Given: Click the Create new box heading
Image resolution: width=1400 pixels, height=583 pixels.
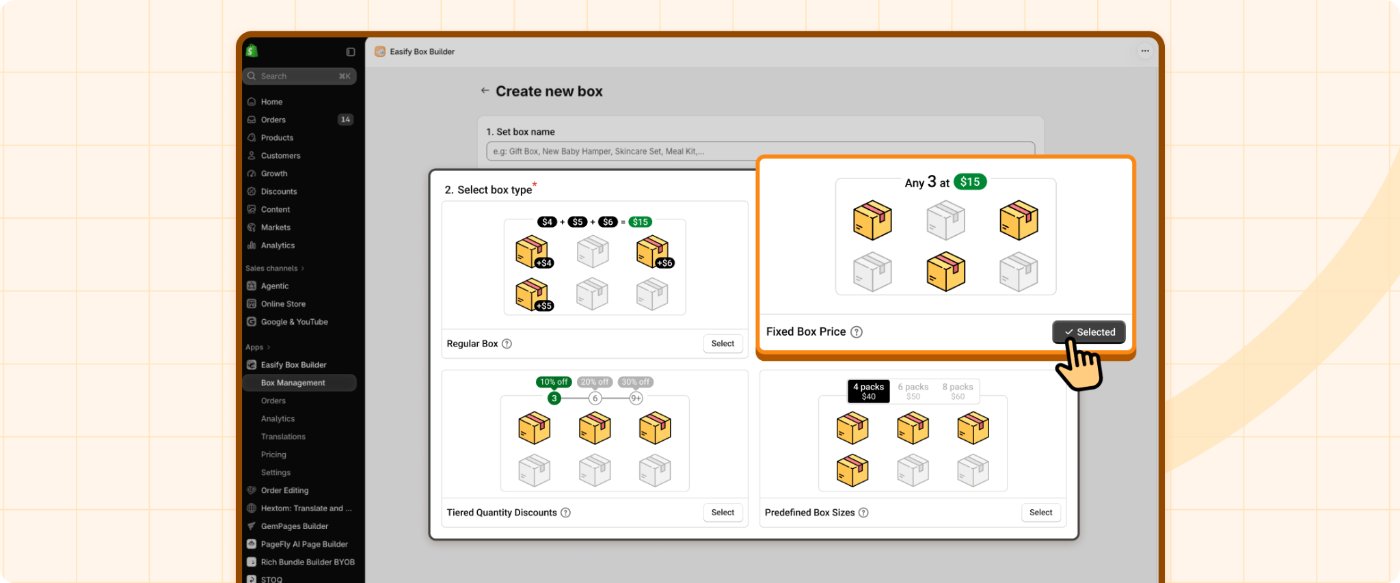Looking at the screenshot, I should pos(549,91).
